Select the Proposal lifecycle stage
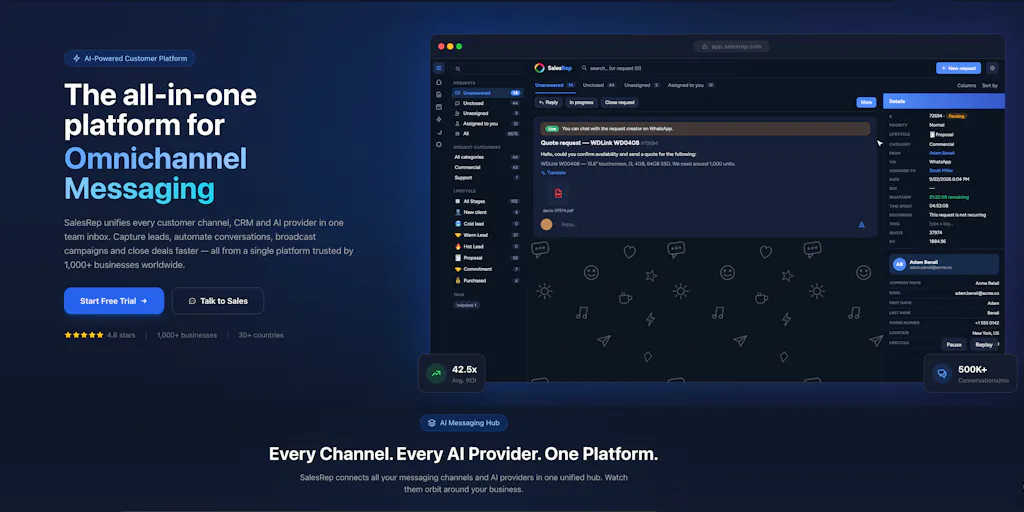 point(487,258)
